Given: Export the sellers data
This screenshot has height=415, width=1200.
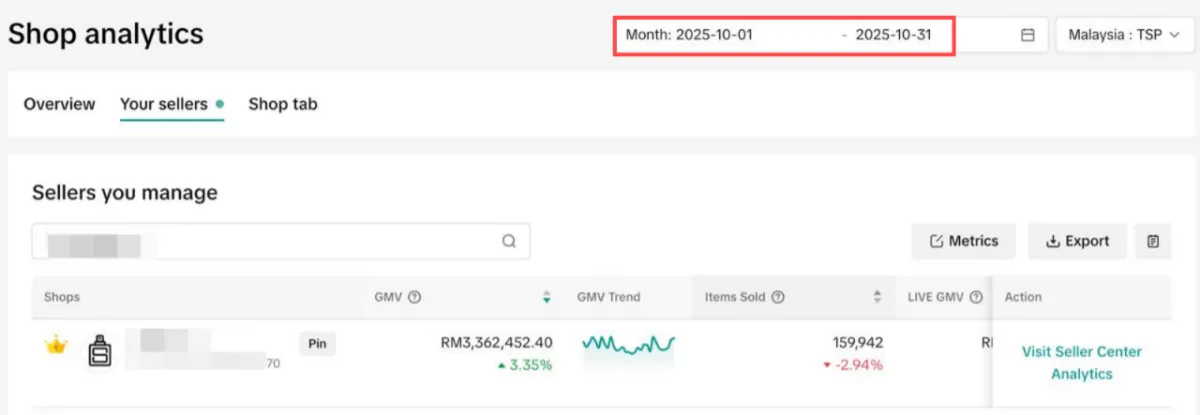Looking at the screenshot, I should (1077, 241).
